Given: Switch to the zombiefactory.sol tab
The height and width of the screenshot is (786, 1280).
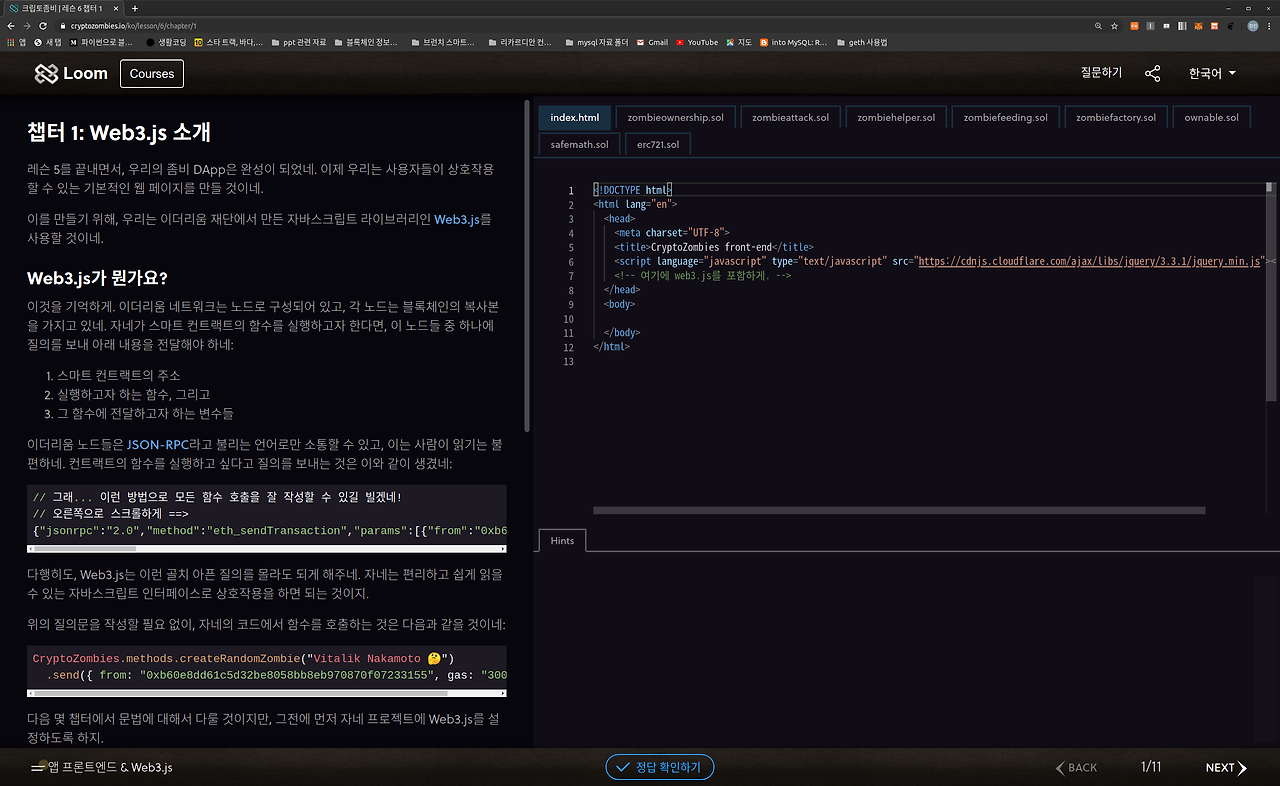Looking at the screenshot, I should tap(1116, 117).
